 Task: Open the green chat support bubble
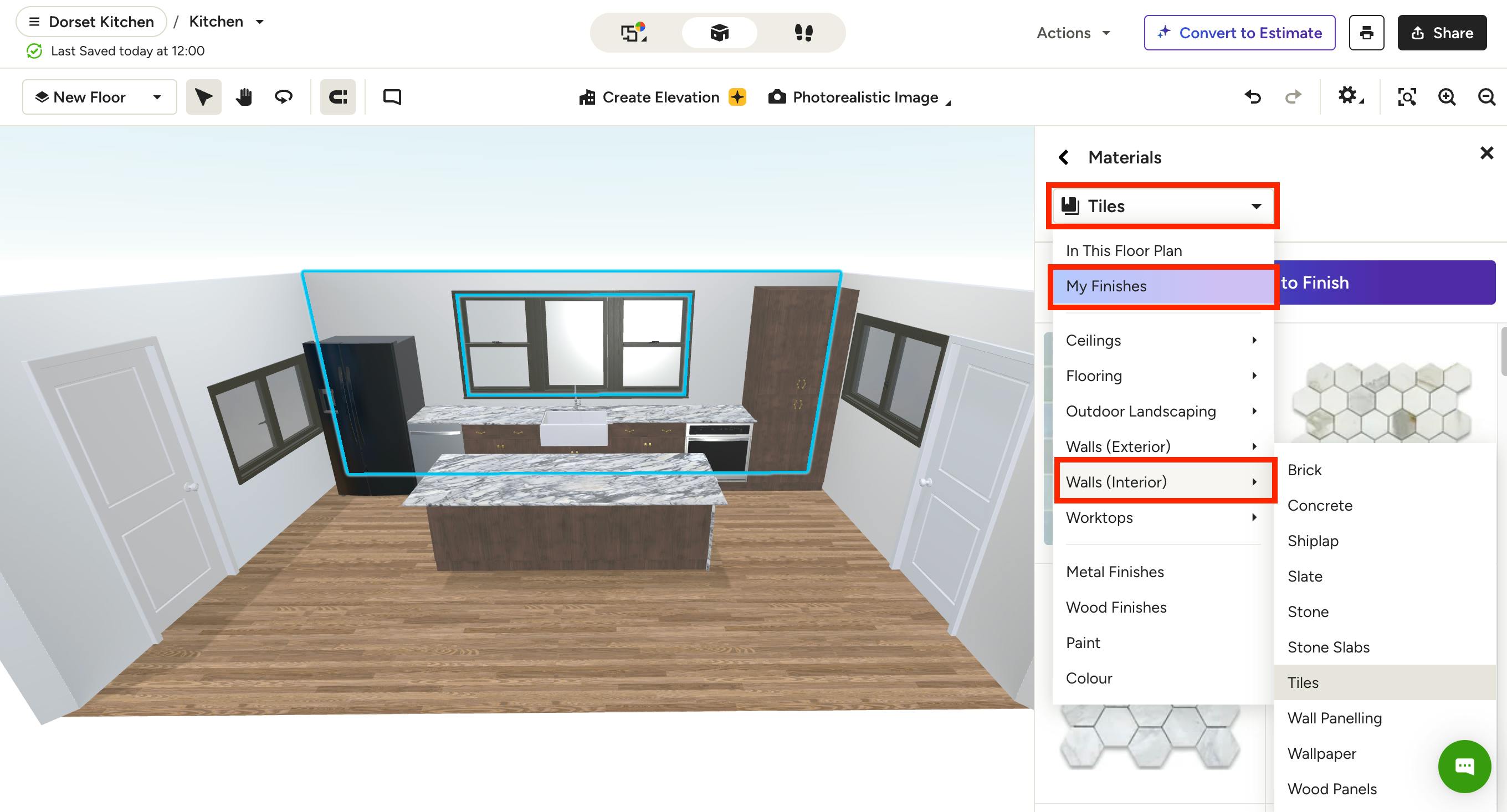point(1464,766)
